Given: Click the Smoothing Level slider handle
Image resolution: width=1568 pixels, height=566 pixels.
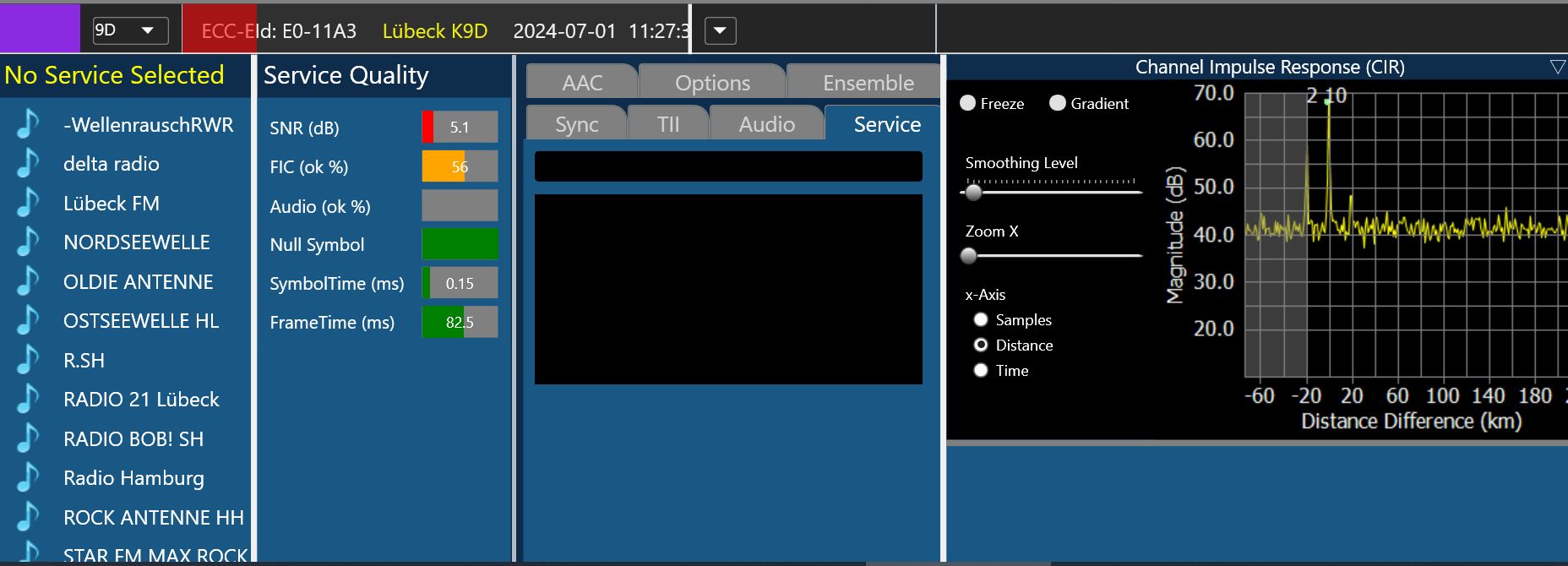Looking at the screenshot, I should (x=974, y=192).
